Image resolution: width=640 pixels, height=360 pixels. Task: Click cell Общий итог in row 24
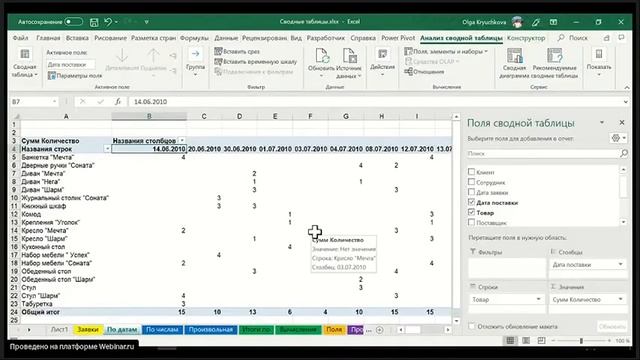(x=66, y=312)
